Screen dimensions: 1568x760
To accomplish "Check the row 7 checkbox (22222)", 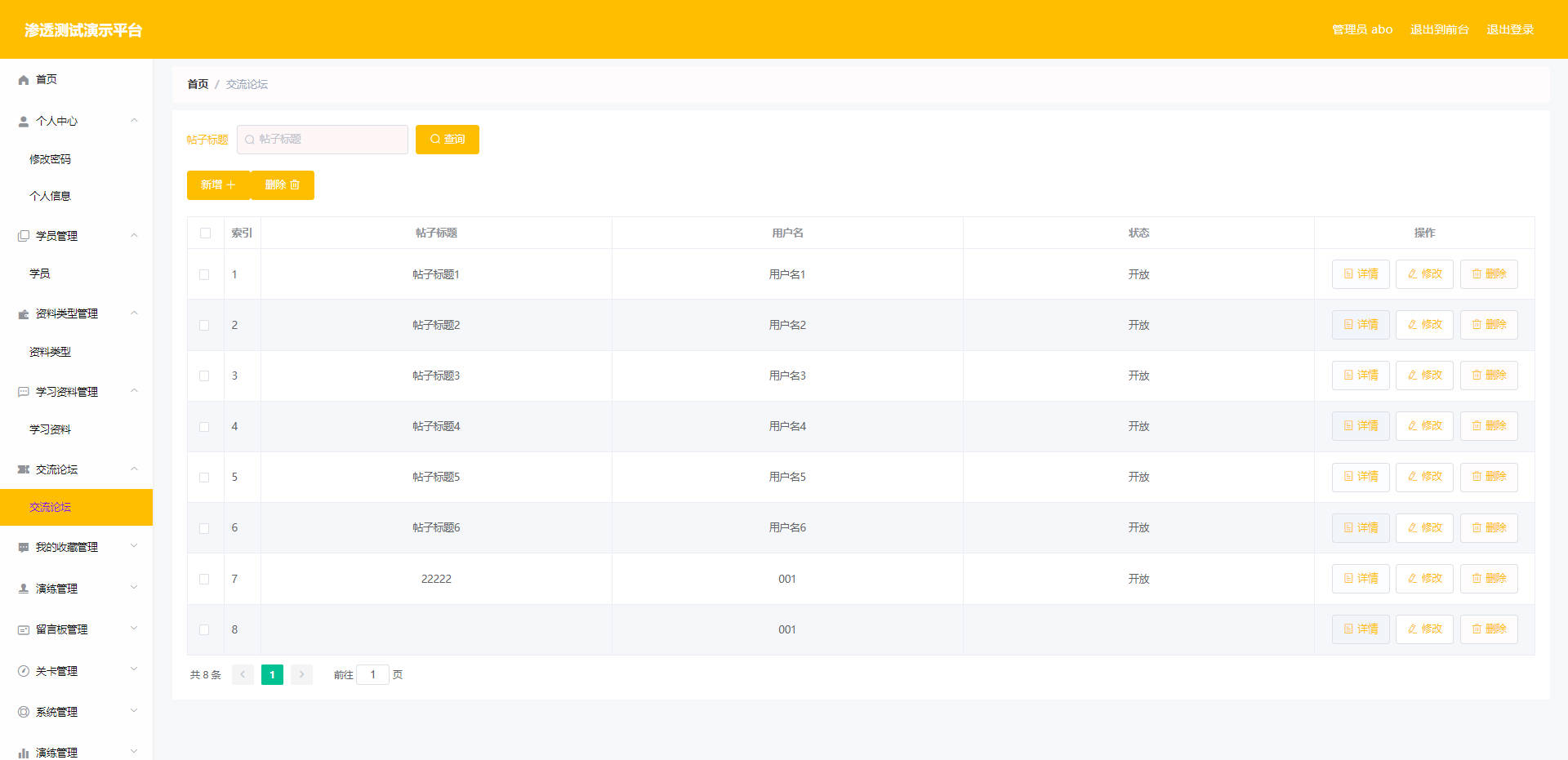I will click(x=204, y=580).
